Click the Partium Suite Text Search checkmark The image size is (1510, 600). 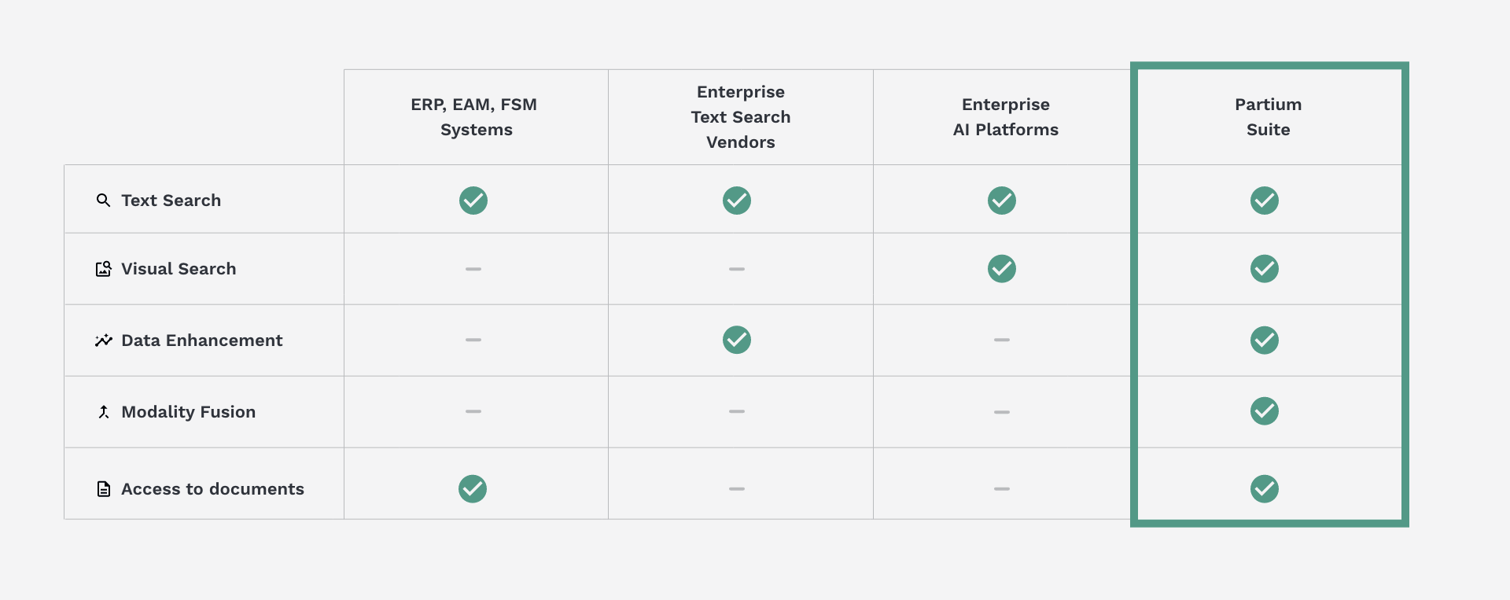coord(1264,200)
